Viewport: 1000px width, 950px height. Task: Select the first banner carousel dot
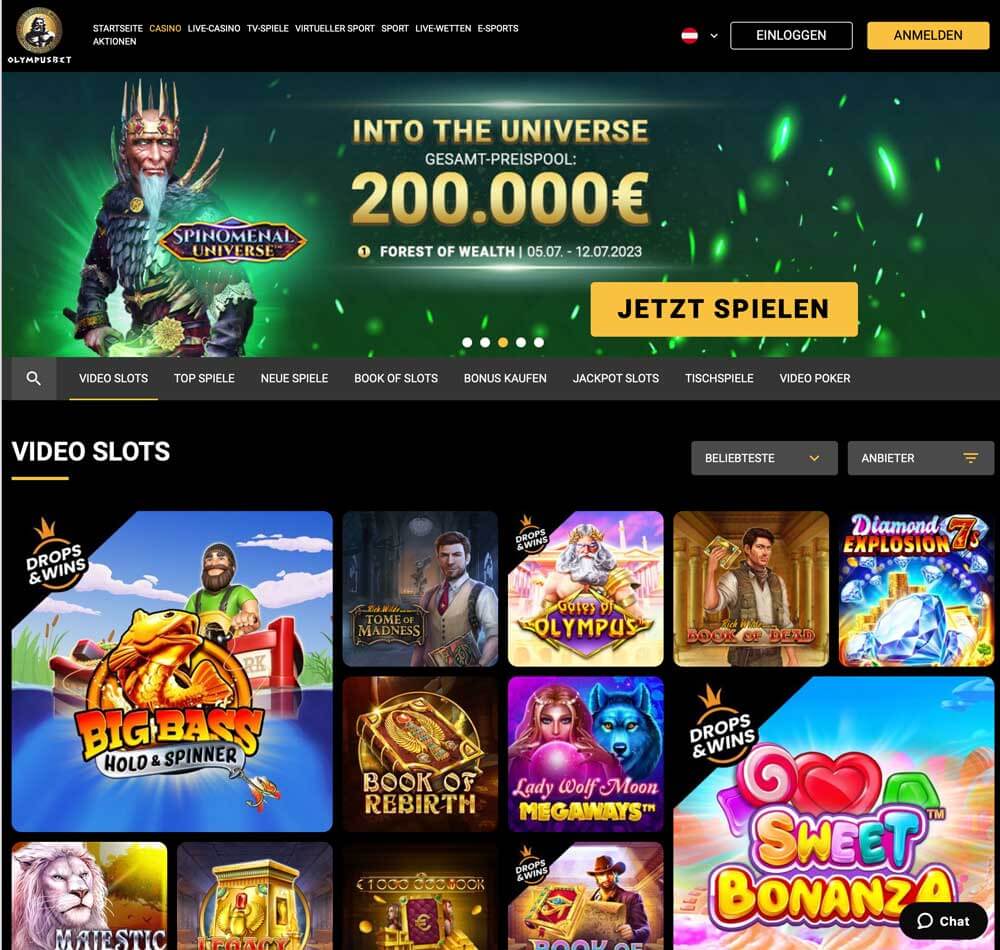[x=467, y=342]
